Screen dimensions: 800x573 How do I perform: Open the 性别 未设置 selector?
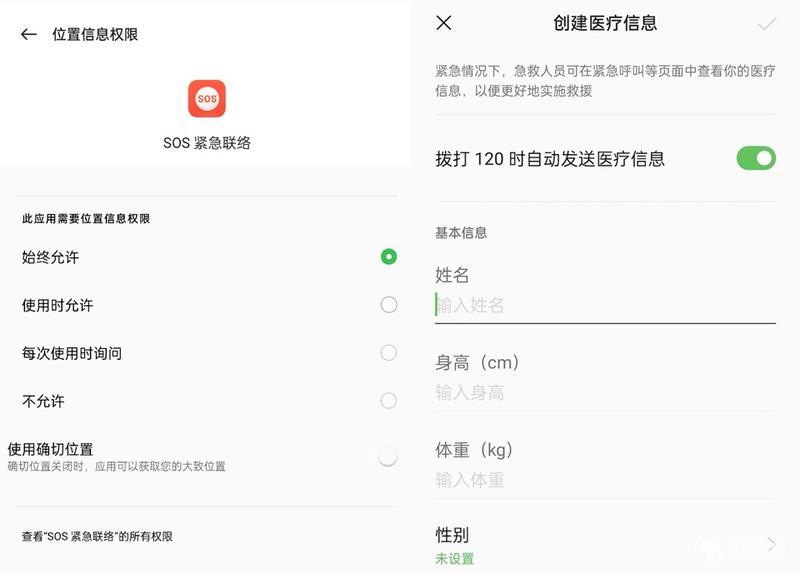605,545
